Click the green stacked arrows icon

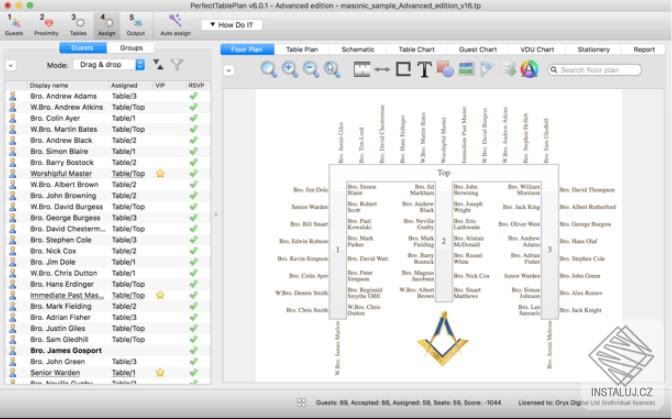coord(509,69)
